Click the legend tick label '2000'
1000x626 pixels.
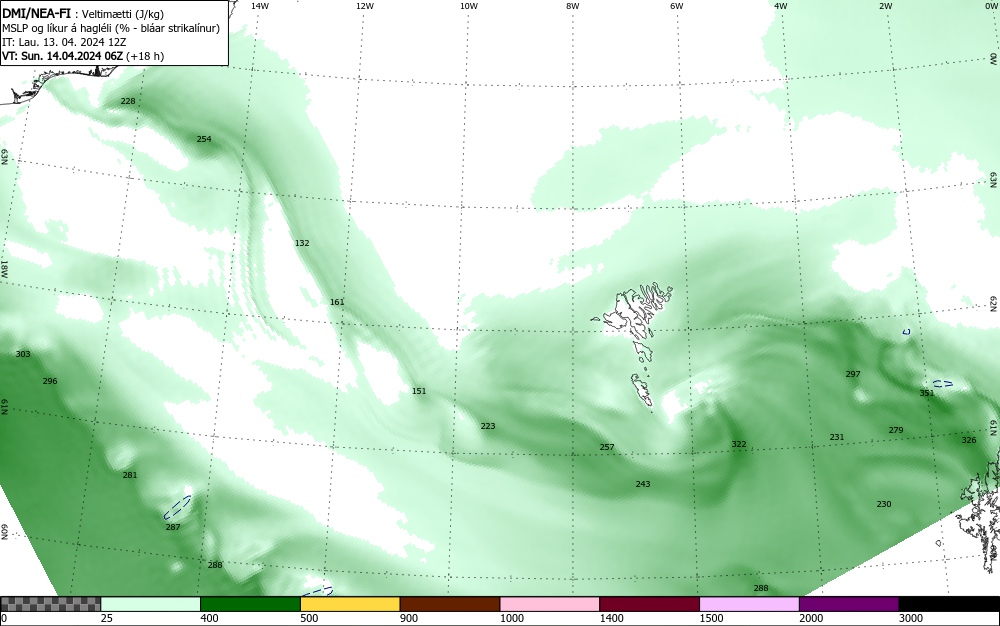pos(812,618)
